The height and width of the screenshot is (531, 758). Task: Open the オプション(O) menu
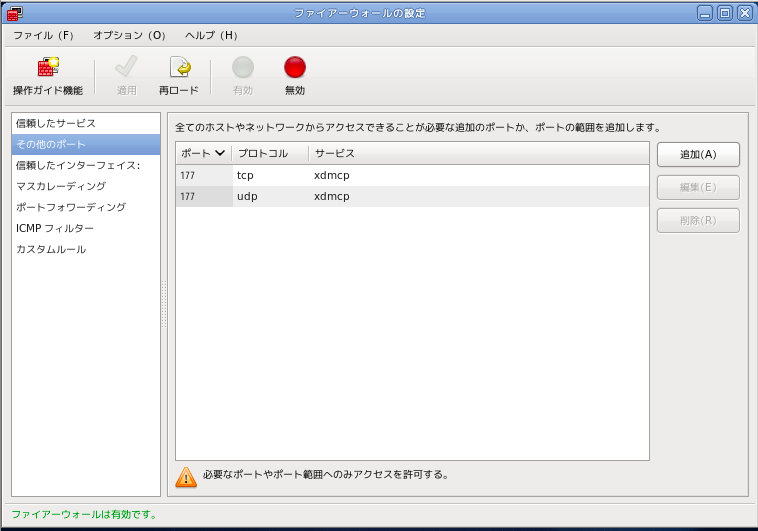pyautogui.click(x=129, y=35)
